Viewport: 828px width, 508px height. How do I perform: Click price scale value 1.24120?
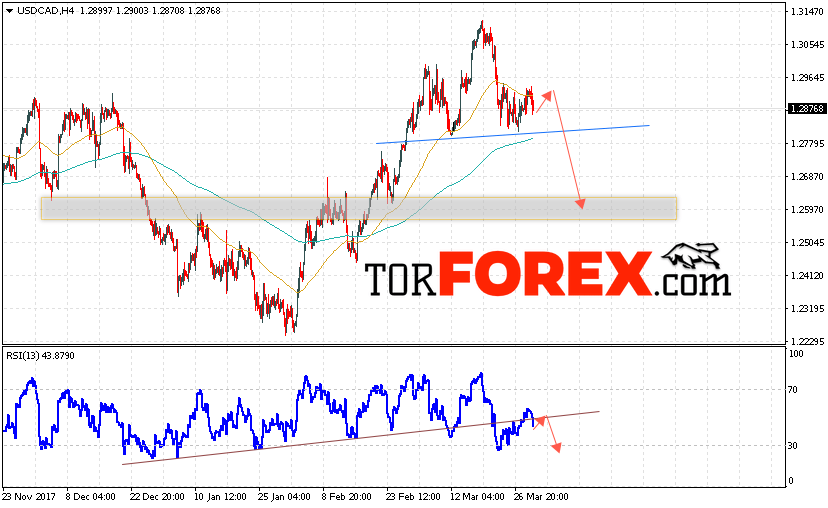pos(807,276)
